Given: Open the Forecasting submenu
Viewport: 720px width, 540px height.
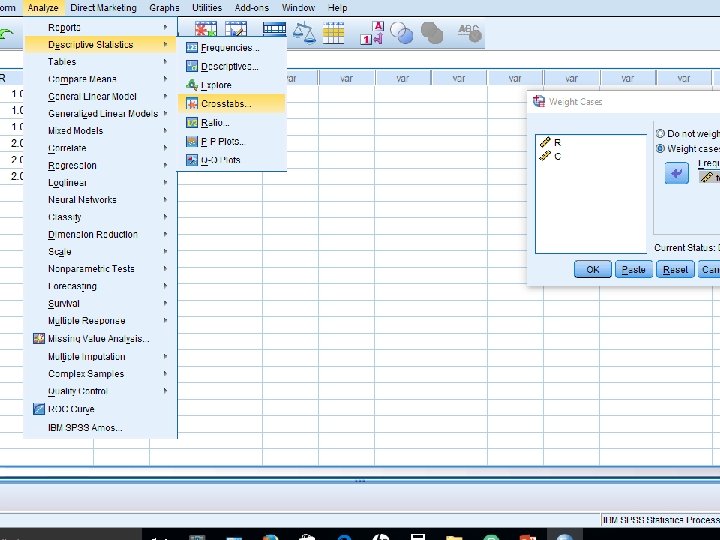Looking at the screenshot, I should [x=100, y=286].
